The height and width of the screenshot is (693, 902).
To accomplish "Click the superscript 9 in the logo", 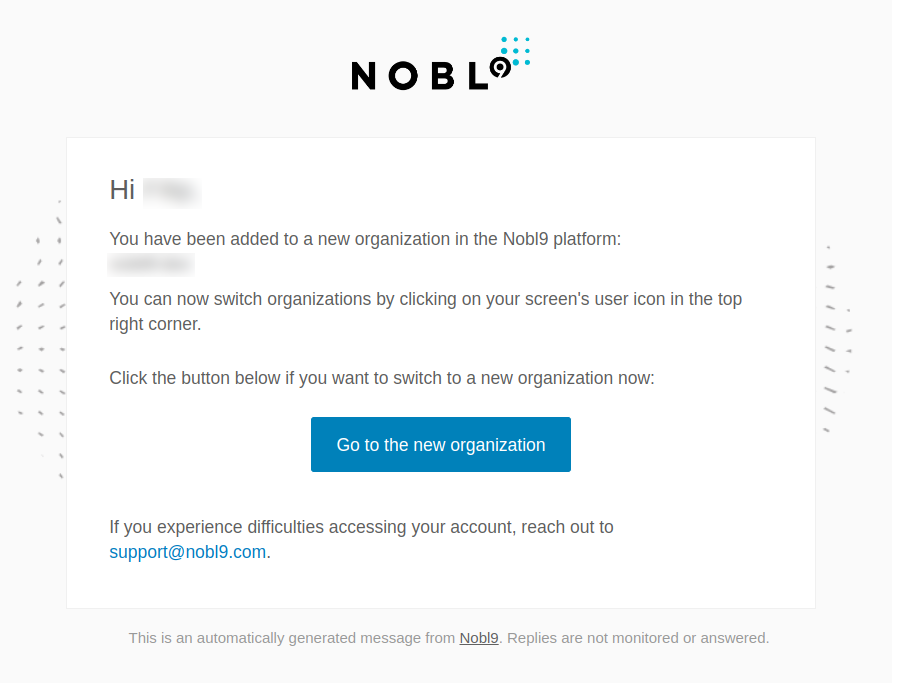I will (x=500, y=69).
